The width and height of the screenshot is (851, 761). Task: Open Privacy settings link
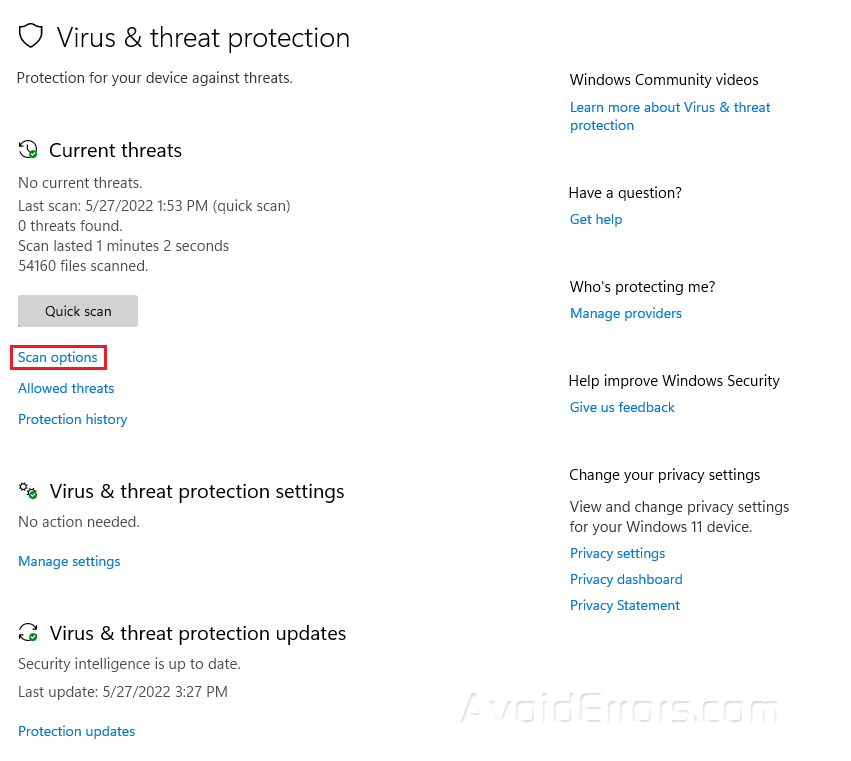tap(617, 553)
